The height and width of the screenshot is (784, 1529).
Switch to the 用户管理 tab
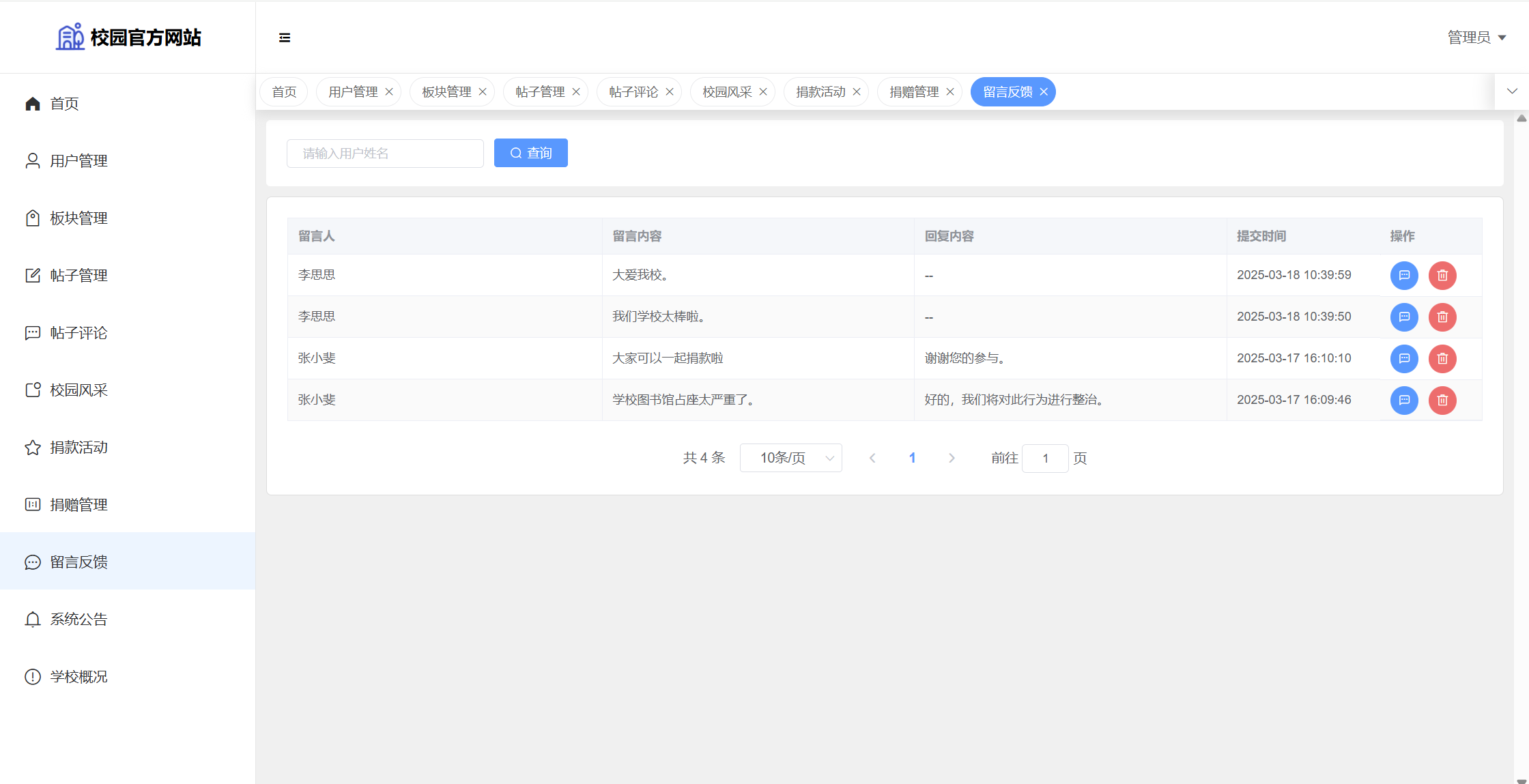point(353,92)
